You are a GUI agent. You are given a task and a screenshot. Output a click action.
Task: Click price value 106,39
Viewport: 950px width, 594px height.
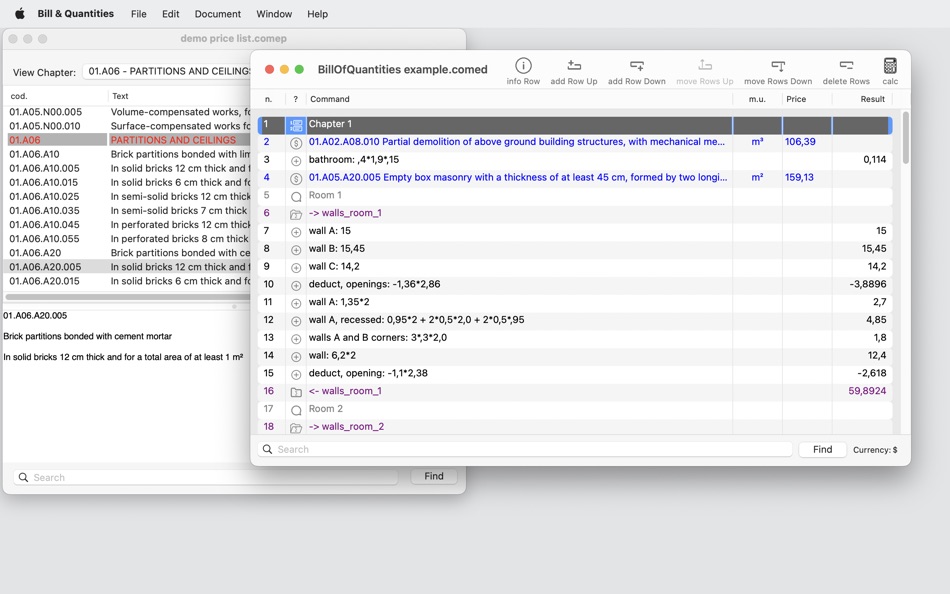click(x=800, y=142)
